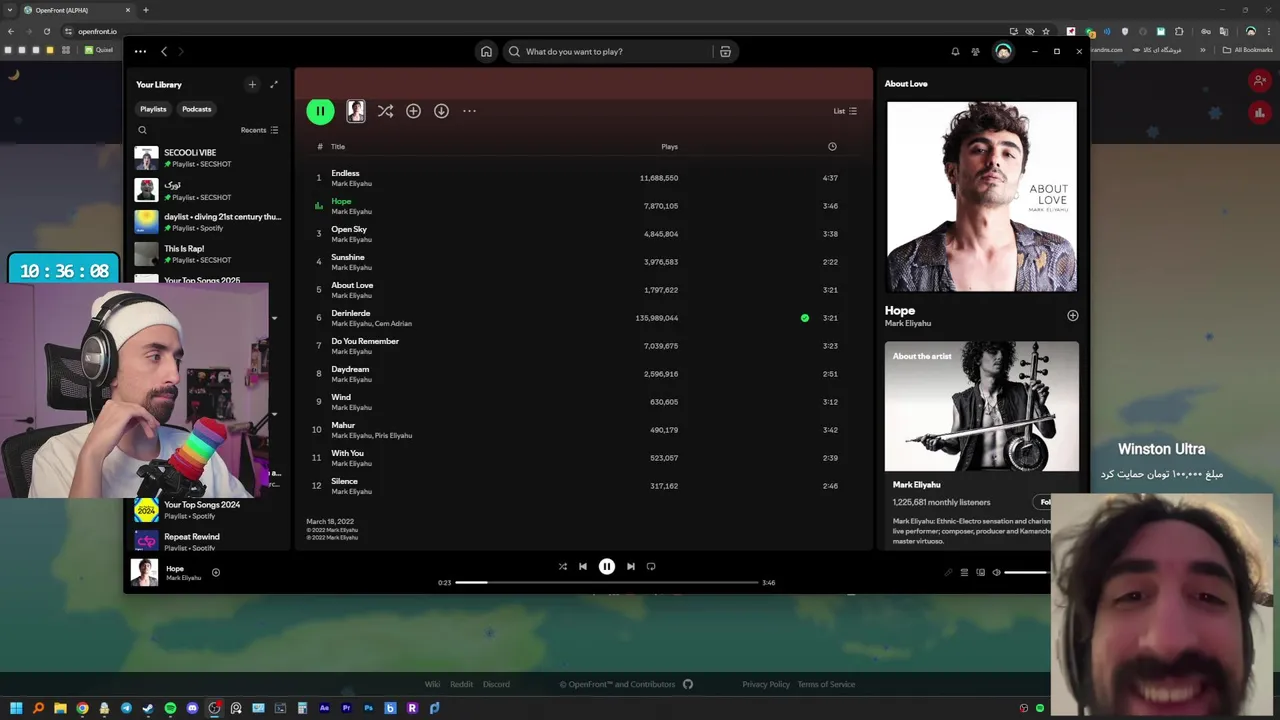Skip to previous track

click(583, 566)
